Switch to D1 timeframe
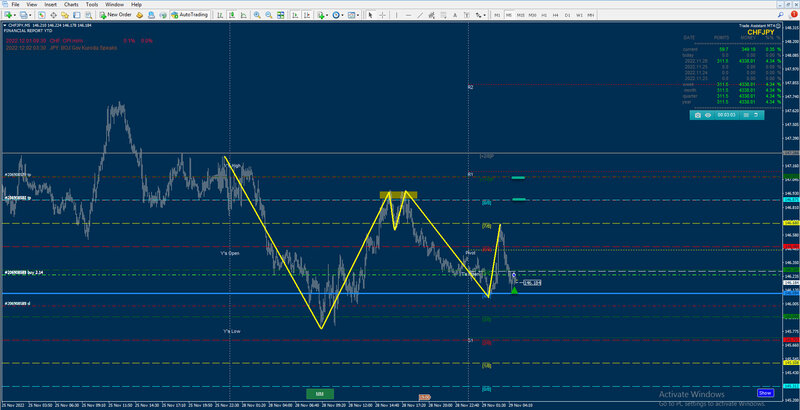 coord(567,15)
